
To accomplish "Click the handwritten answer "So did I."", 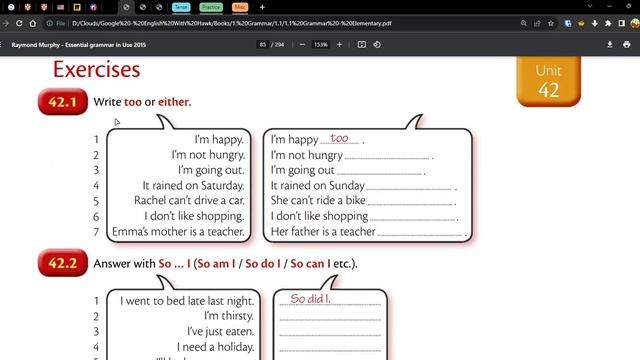I will [310, 298].
